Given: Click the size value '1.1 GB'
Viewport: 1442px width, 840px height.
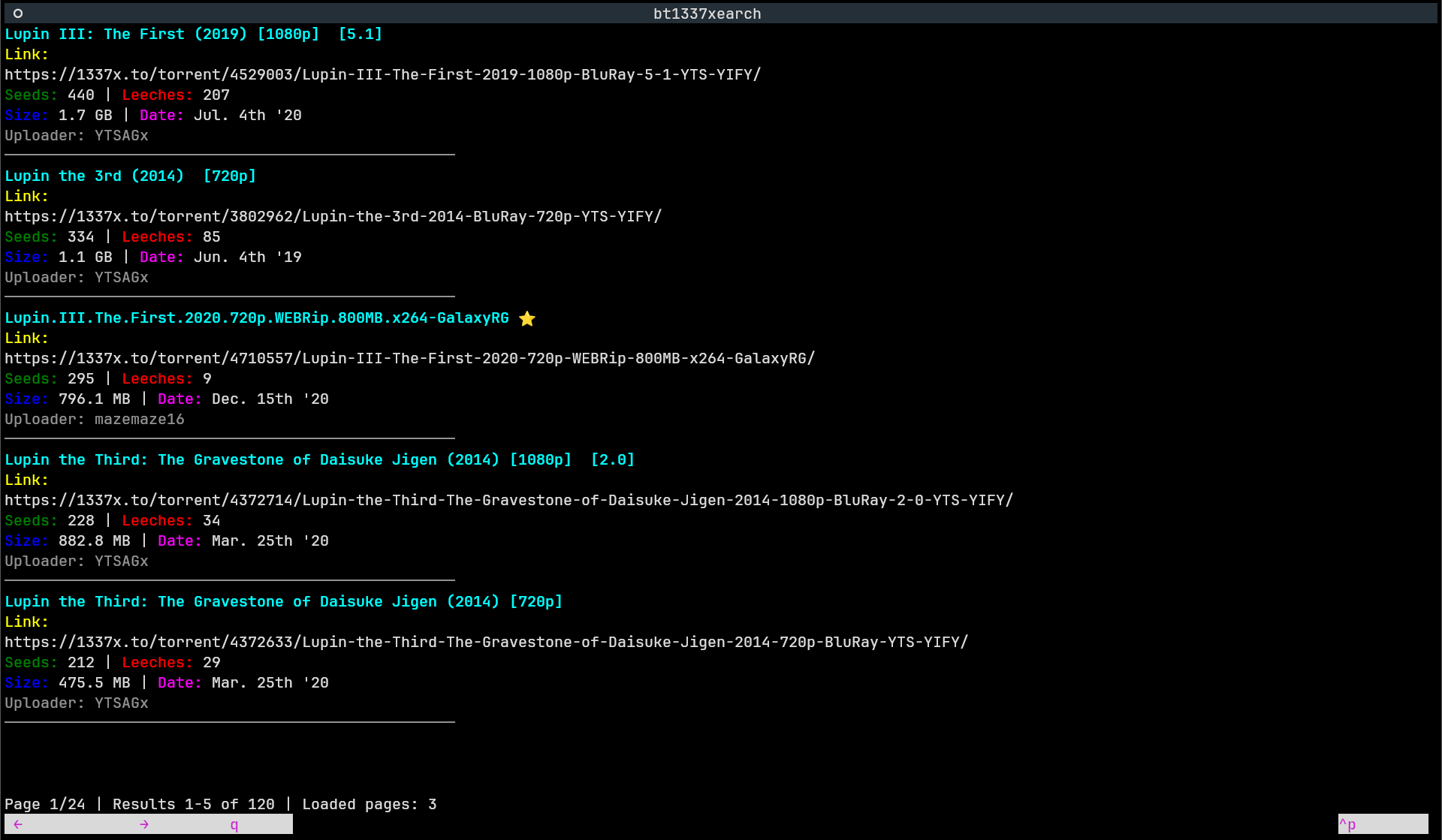Looking at the screenshot, I should (86, 257).
